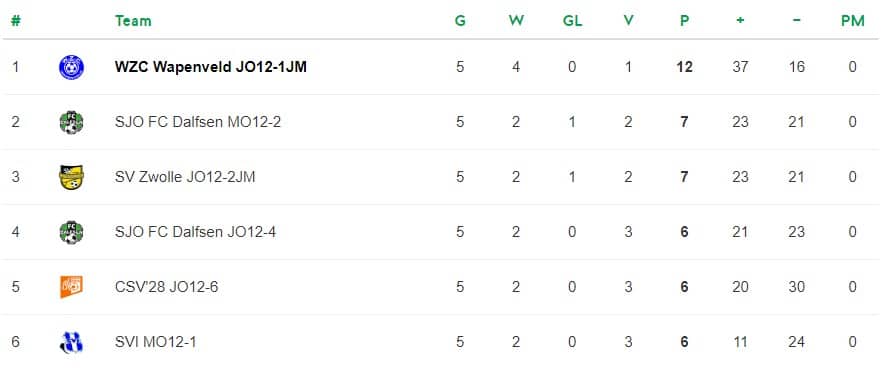Viewport: 881px width, 368px height.
Task: Click the Team column header
Action: pyautogui.click(x=133, y=21)
